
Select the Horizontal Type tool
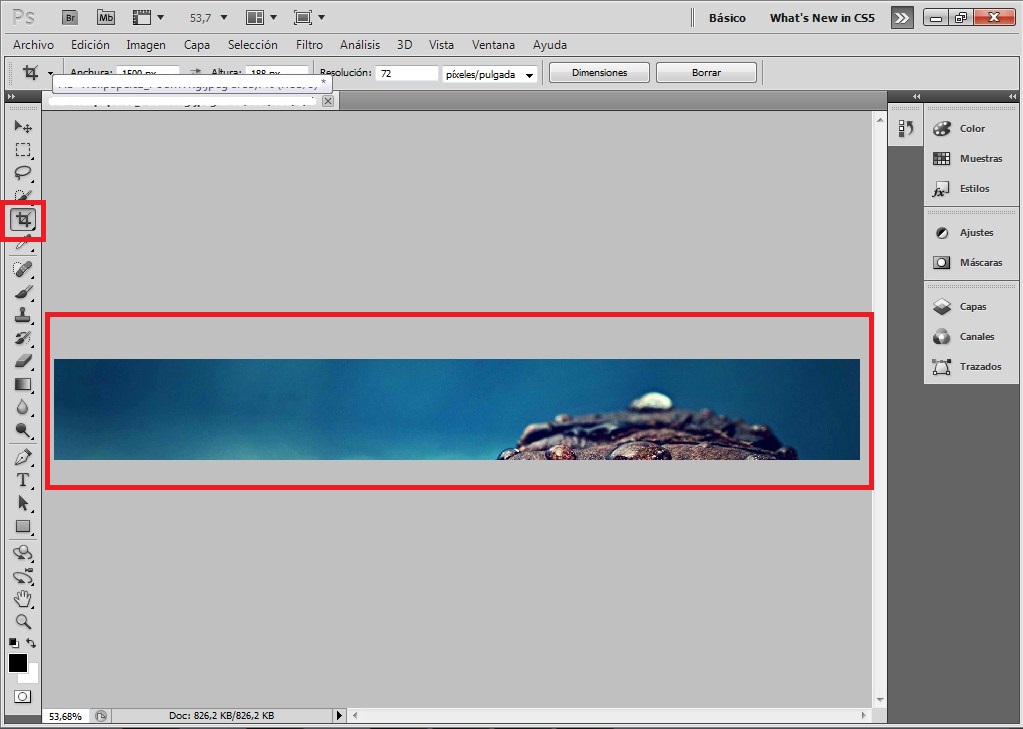point(23,481)
